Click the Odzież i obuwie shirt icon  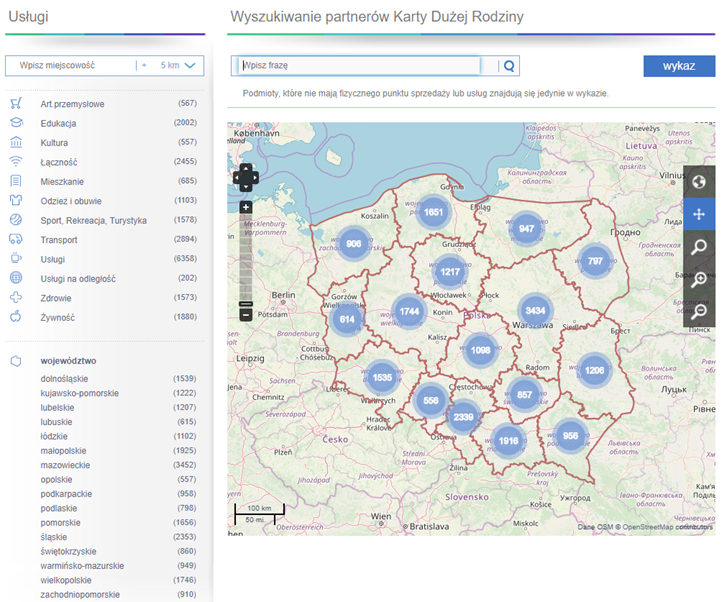pyautogui.click(x=16, y=200)
